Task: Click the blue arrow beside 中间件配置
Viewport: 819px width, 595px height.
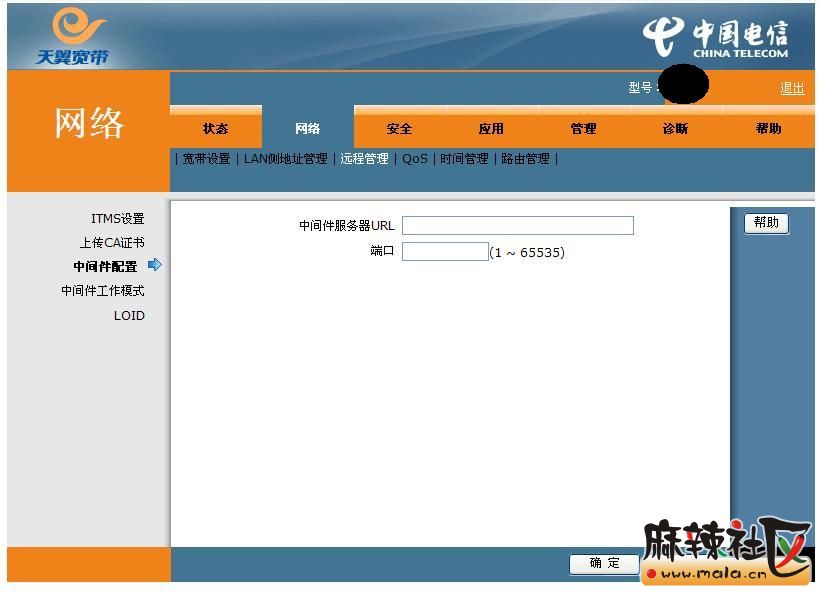Action: tap(154, 265)
